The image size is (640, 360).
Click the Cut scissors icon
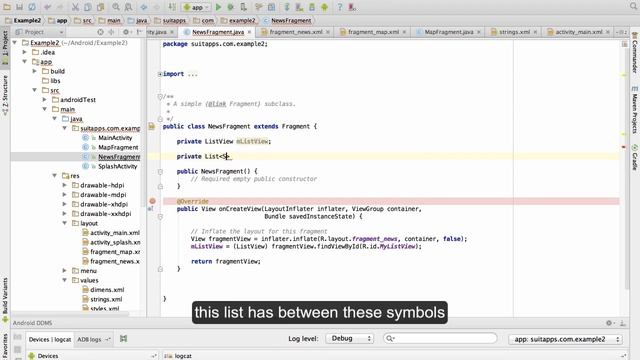[75, 7]
